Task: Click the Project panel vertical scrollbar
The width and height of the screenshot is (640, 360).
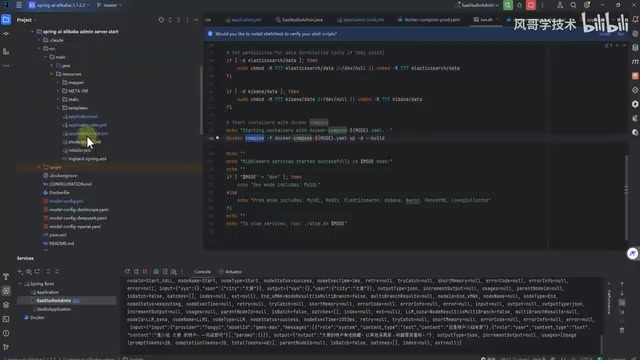Action: [x=201, y=100]
